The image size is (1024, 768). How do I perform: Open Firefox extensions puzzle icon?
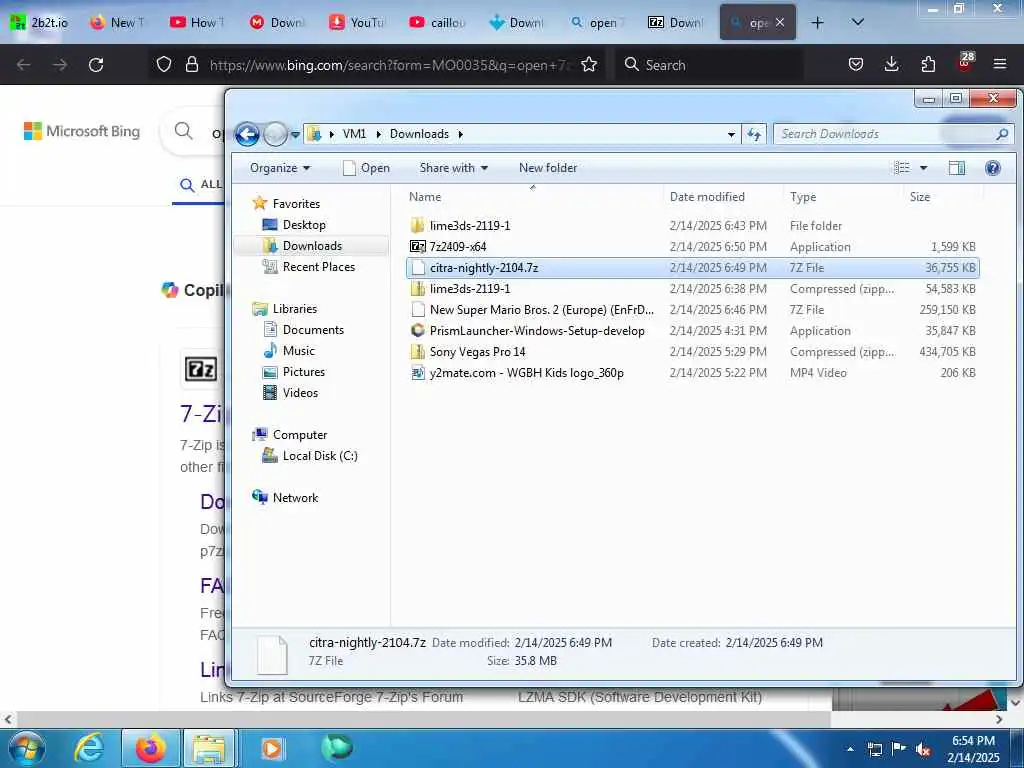[x=928, y=65]
